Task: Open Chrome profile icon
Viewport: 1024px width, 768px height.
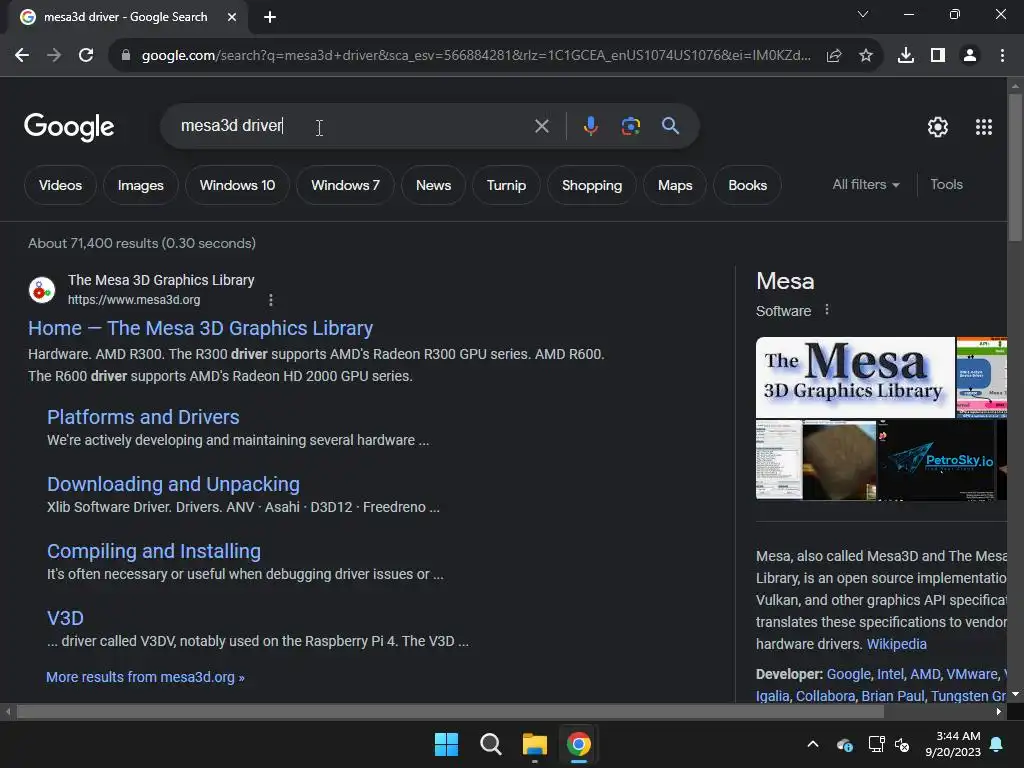Action: (x=970, y=56)
